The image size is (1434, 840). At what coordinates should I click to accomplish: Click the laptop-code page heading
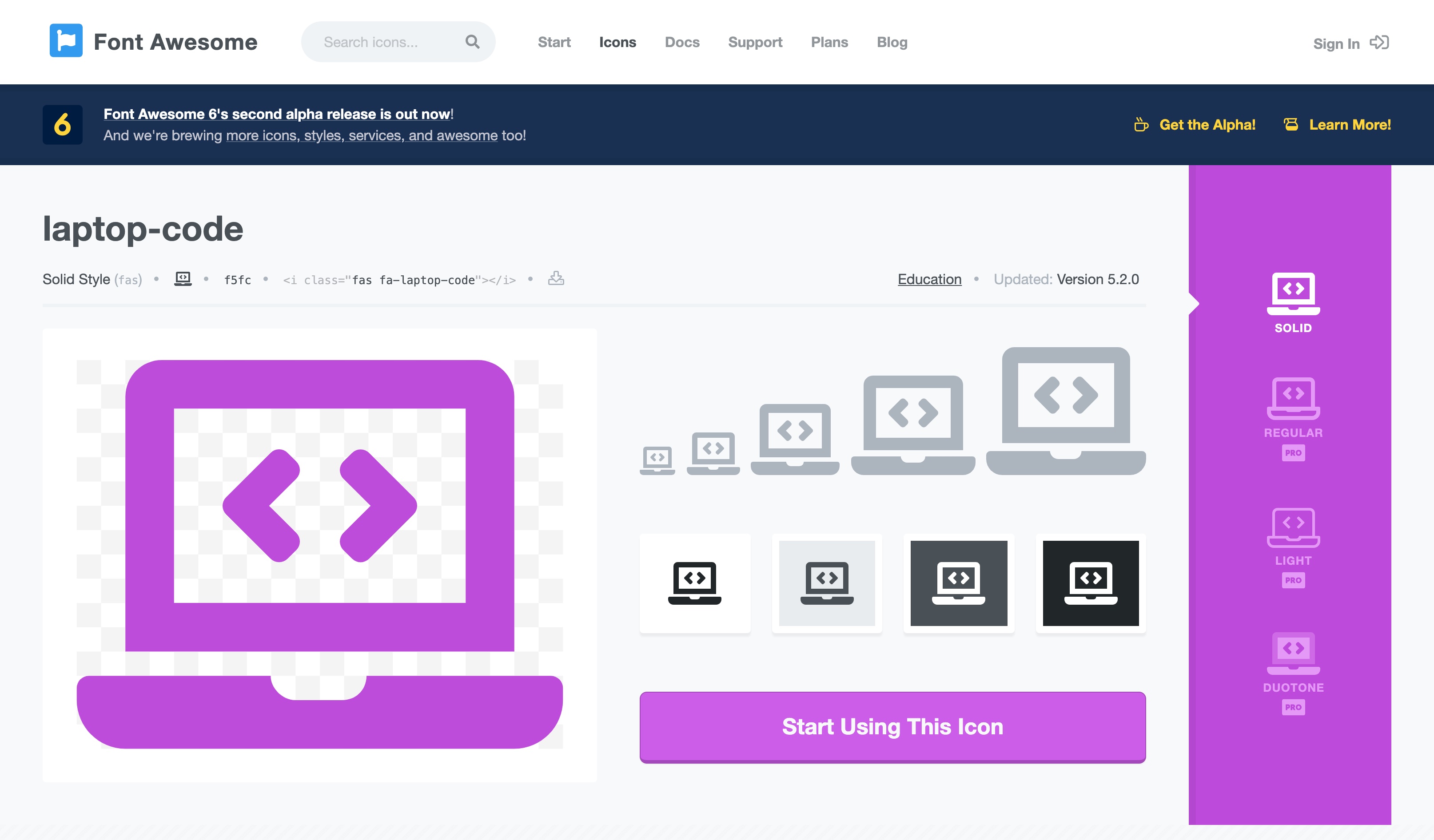(x=143, y=229)
